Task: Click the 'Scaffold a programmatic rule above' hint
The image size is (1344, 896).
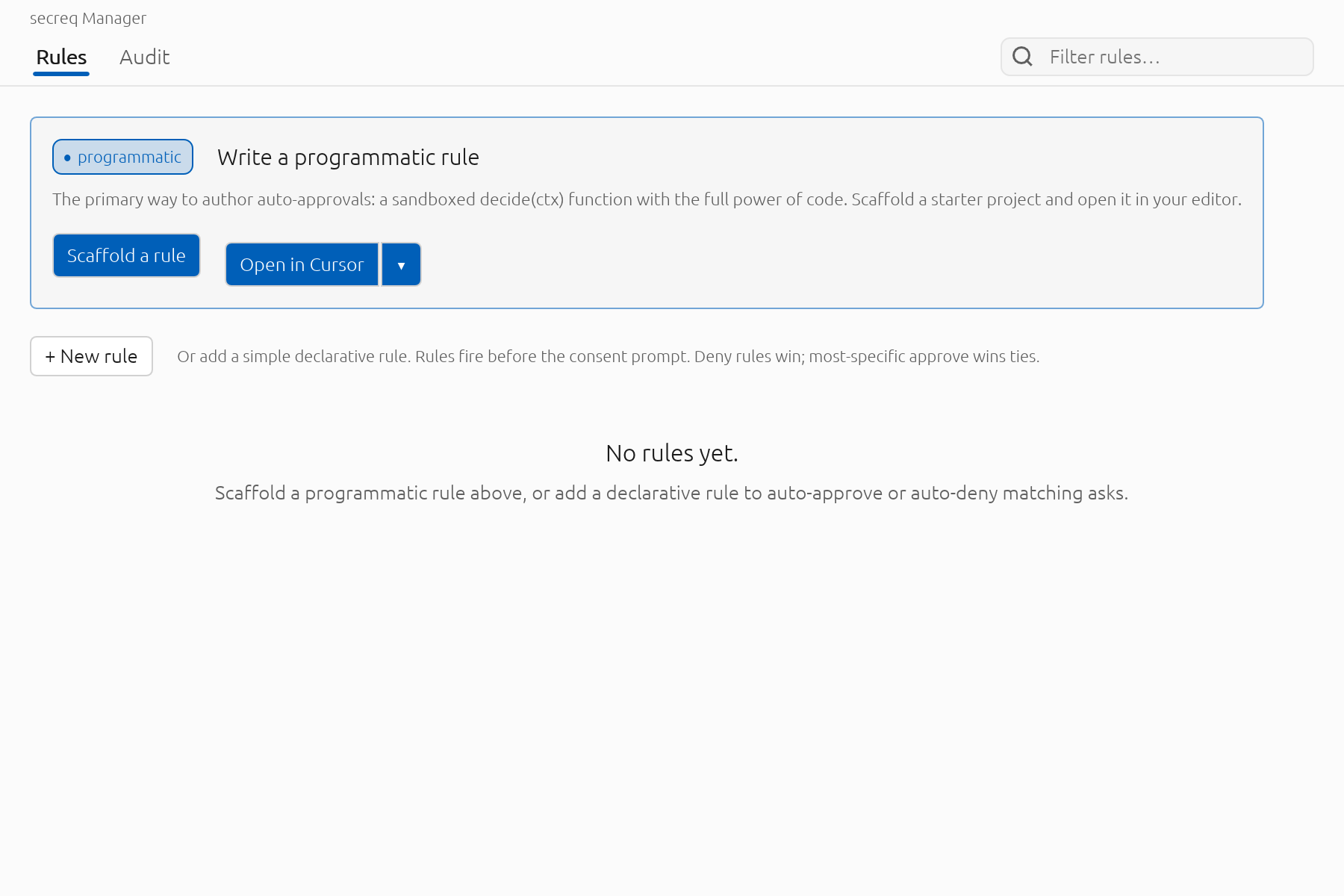Action: (671, 493)
